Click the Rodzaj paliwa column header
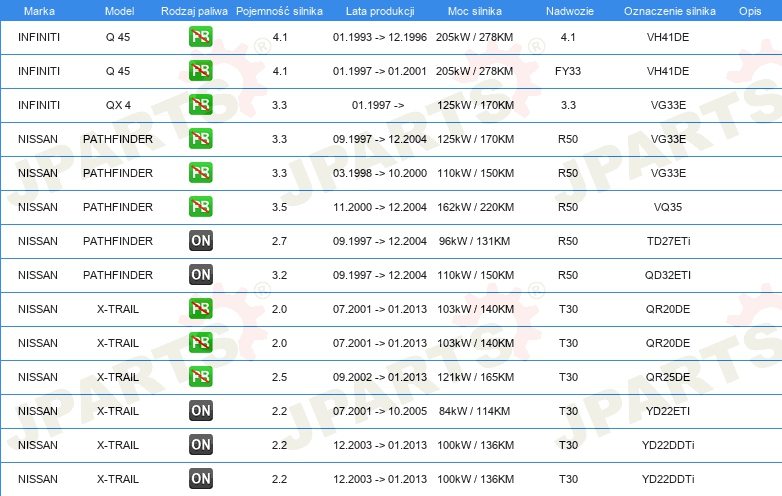This screenshot has width=782, height=496. click(194, 11)
